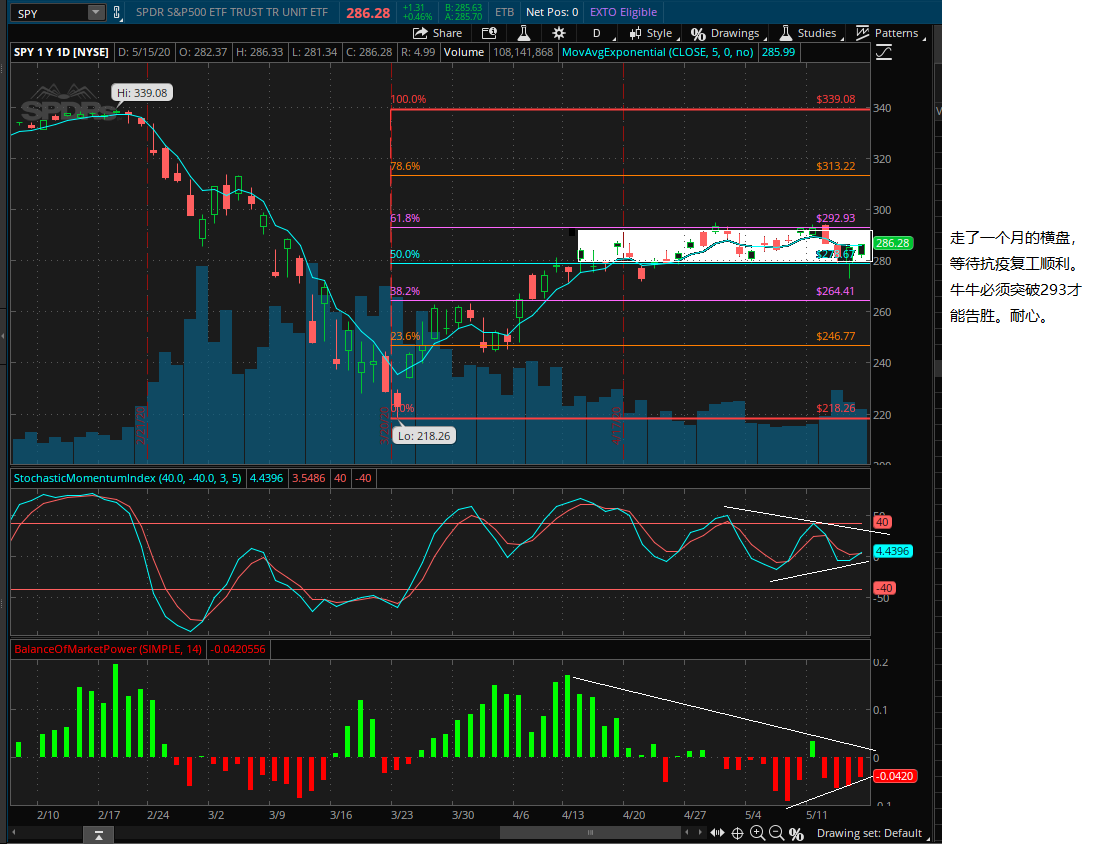Click the $264.41 Fibonacci price label
Image resolution: width=1094 pixels, height=844 pixels.
pos(835,291)
